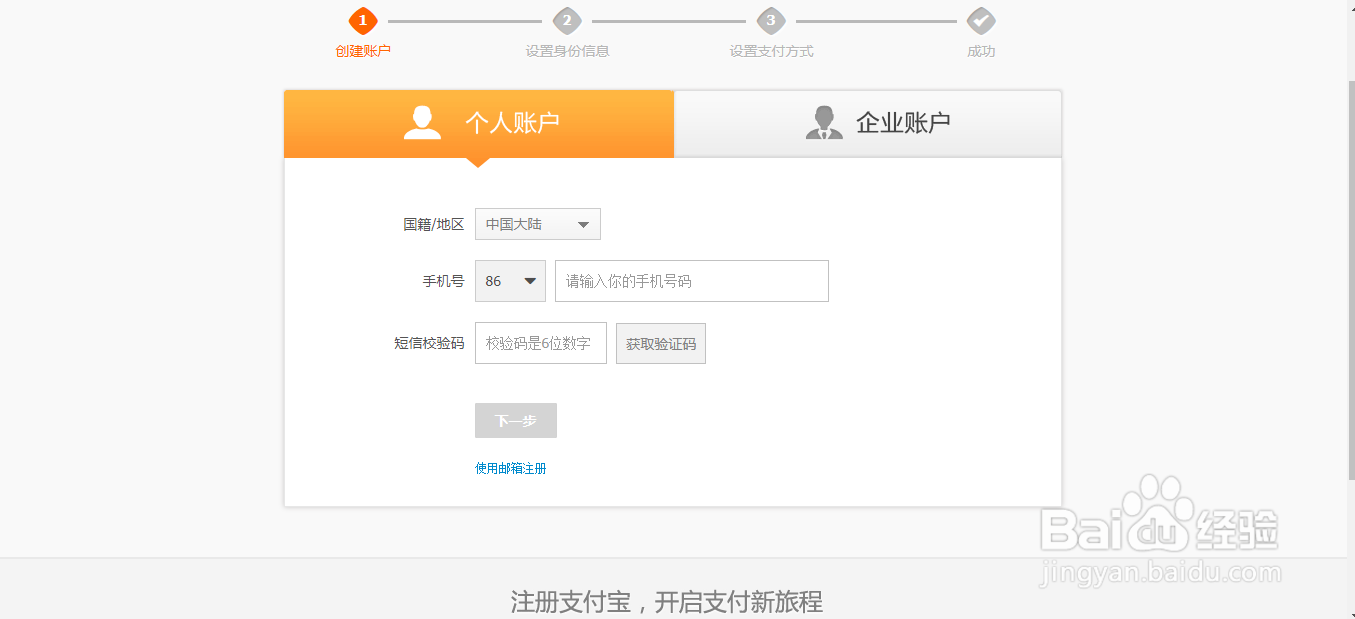Click the step 2 diamond icon
1355x619 pixels.
pos(567,20)
